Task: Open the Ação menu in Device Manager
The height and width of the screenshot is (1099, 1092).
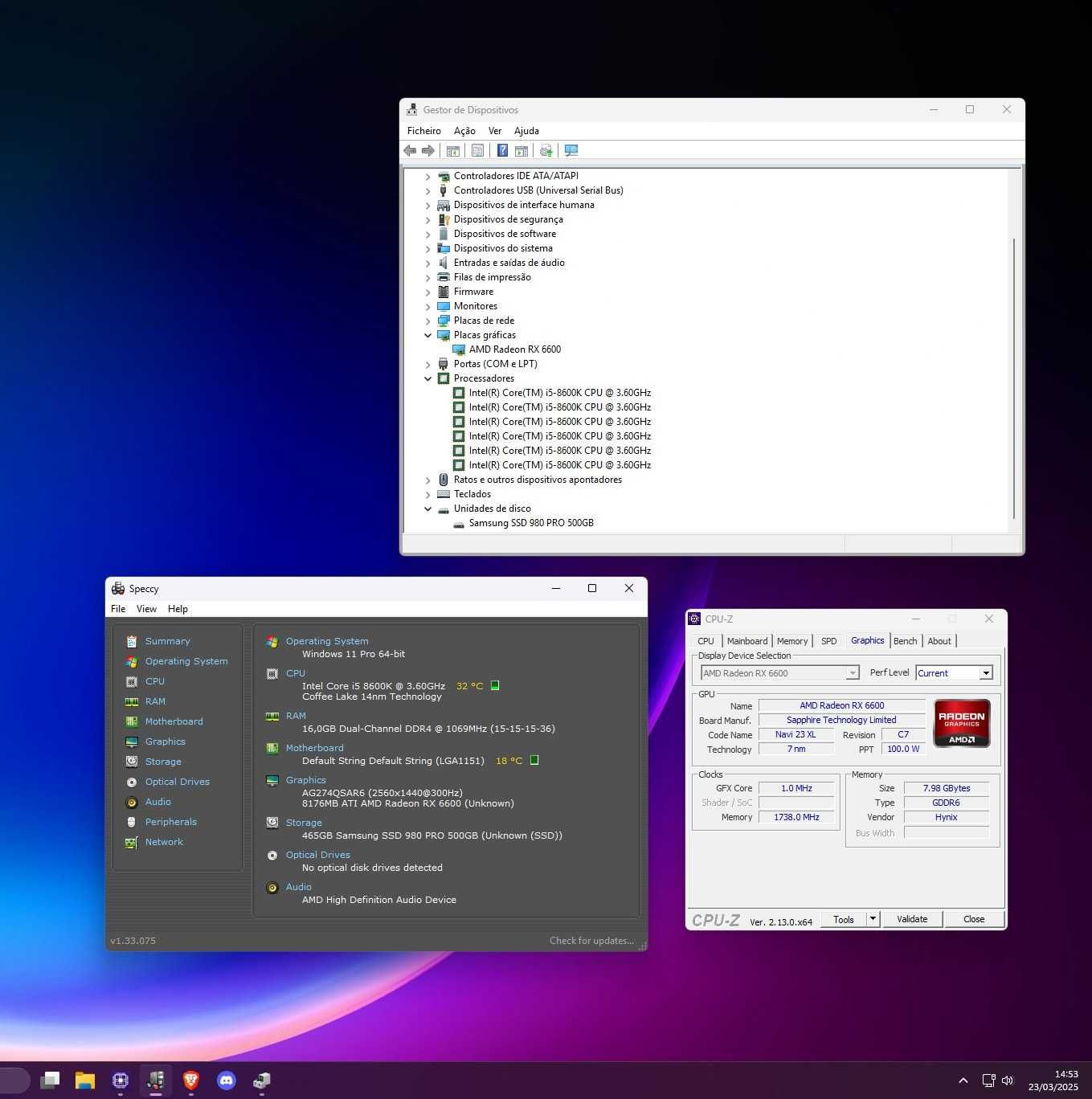Action: [464, 130]
